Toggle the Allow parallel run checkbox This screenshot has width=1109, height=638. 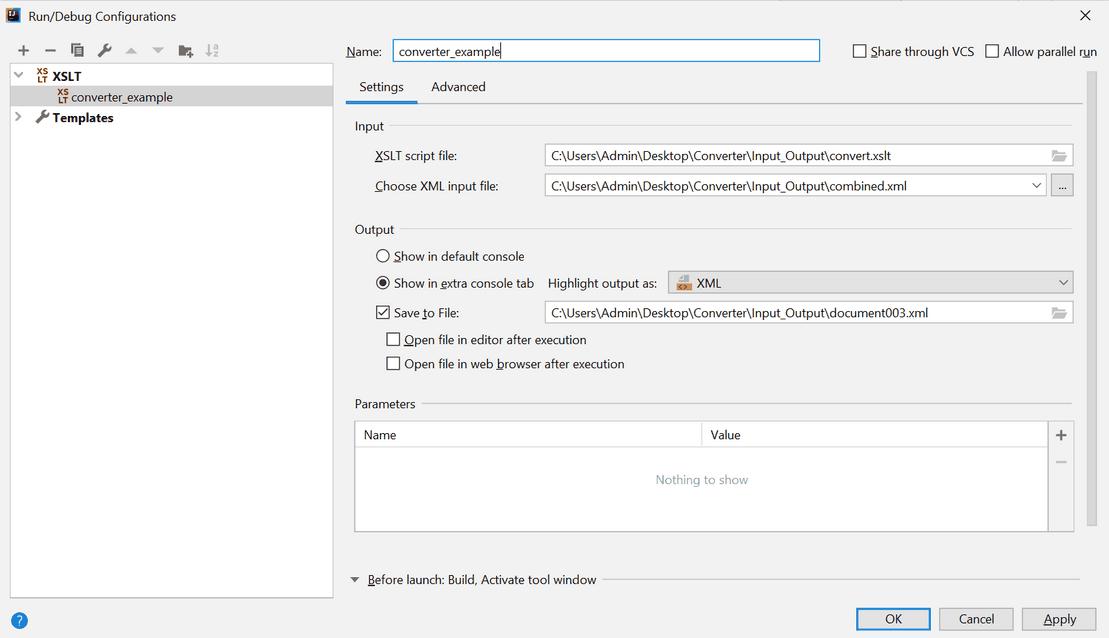[992, 52]
